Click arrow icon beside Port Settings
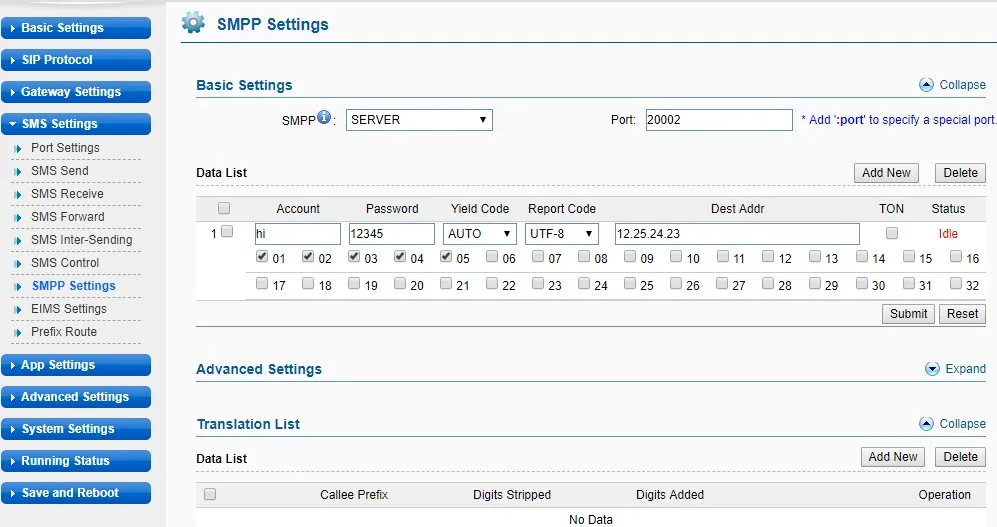The image size is (997, 527). [18, 148]
